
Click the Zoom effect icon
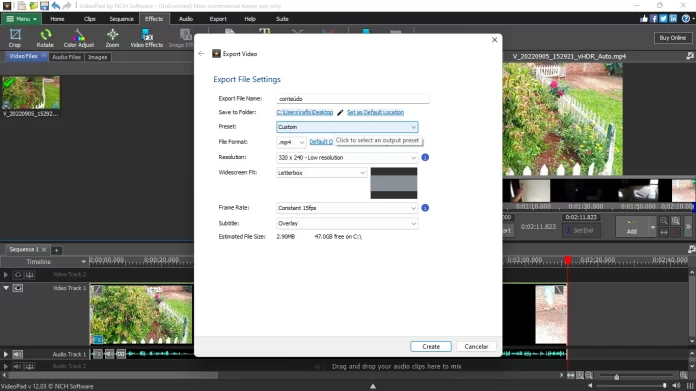click(112, 38)
